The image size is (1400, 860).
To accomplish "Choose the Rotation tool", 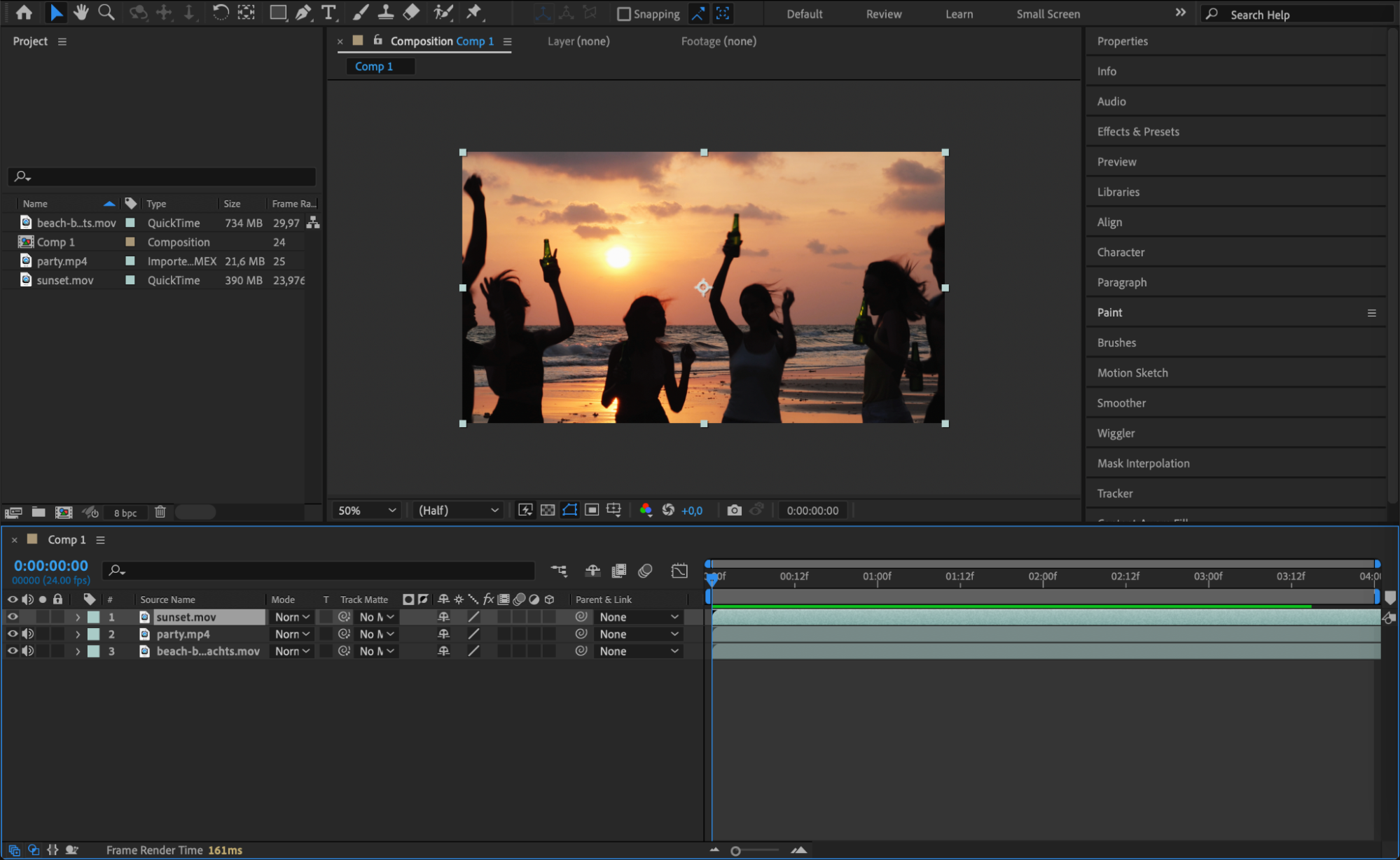I will 220,13.
